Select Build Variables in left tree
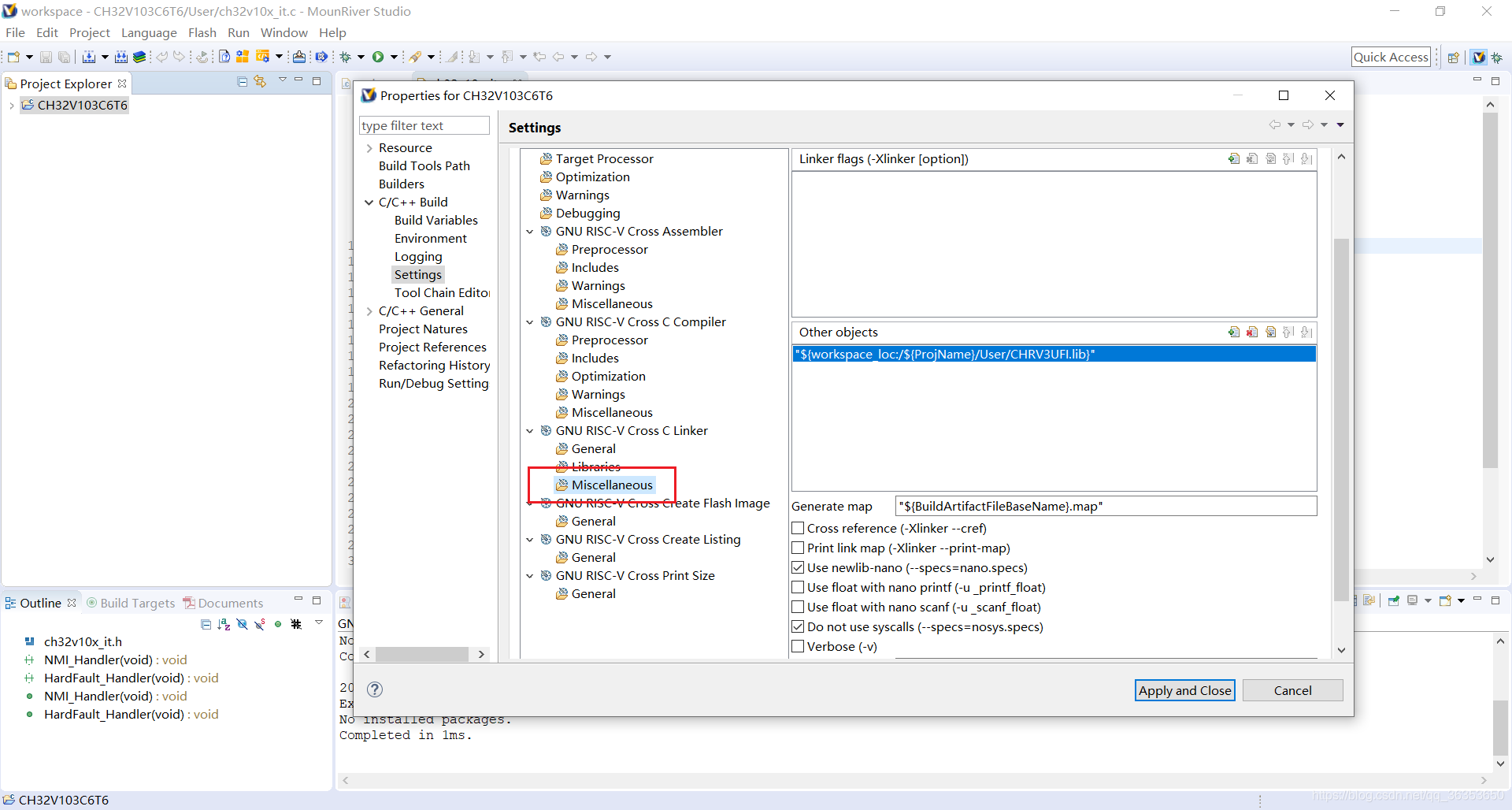1512x810 pixels. tap(436, 220)
